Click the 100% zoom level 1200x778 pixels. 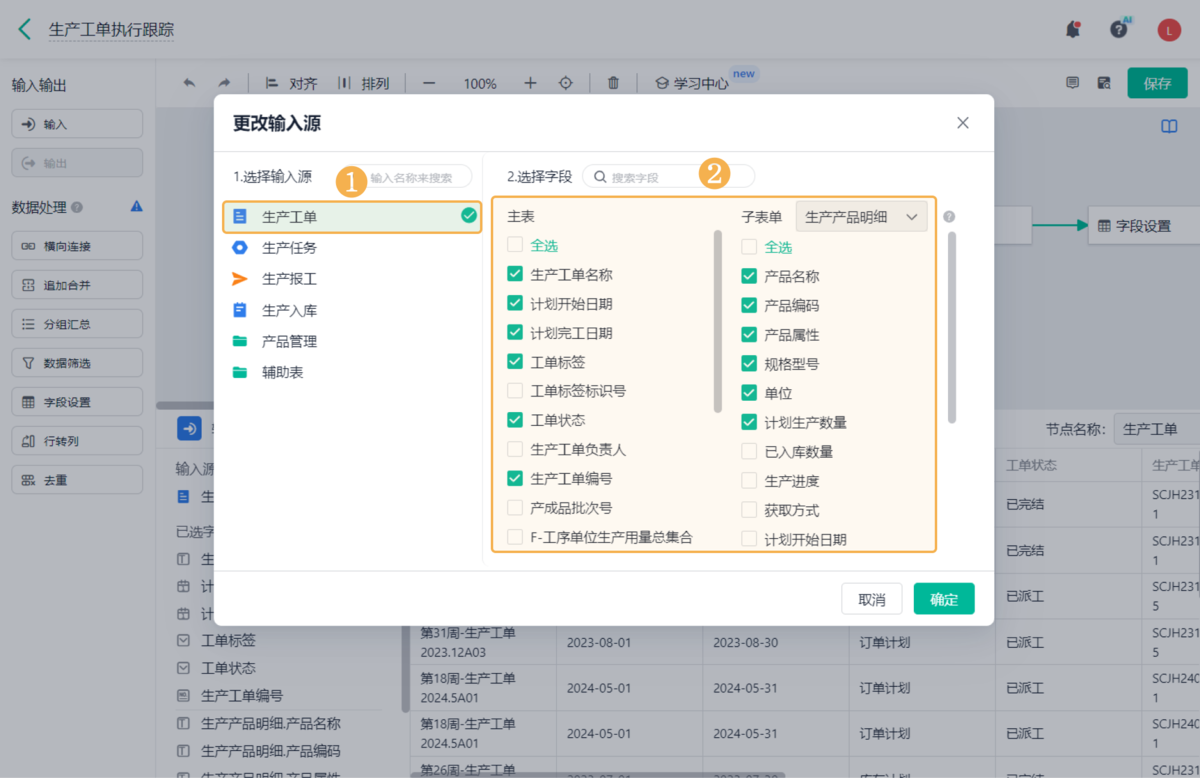[480, 84]
